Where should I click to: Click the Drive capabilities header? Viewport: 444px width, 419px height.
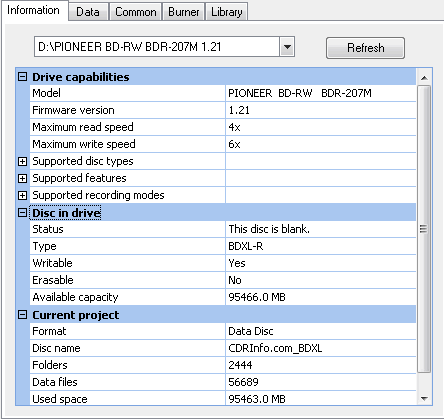click(81, 77)
